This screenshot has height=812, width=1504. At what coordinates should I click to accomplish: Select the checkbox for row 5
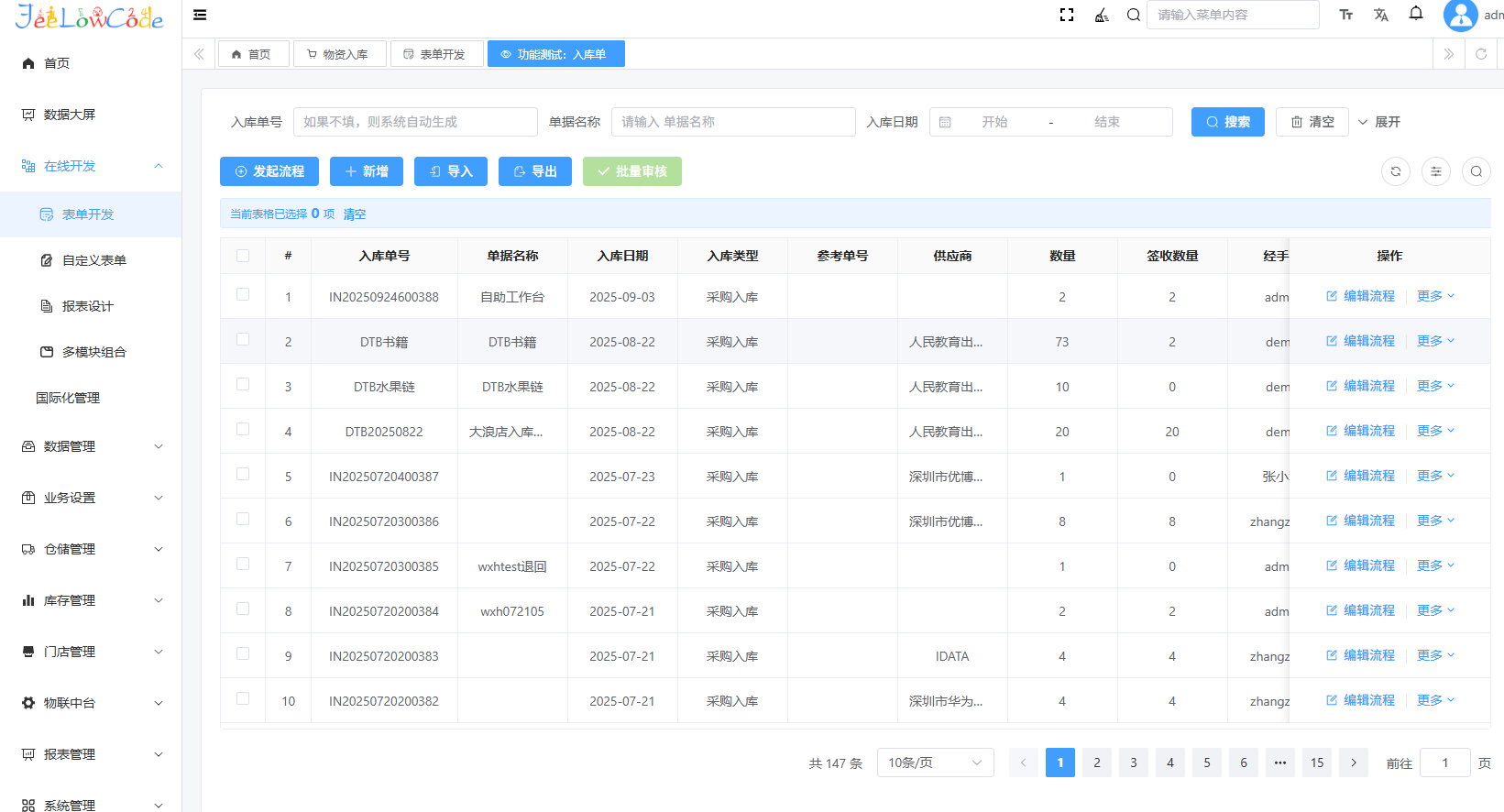coord(243,474)
